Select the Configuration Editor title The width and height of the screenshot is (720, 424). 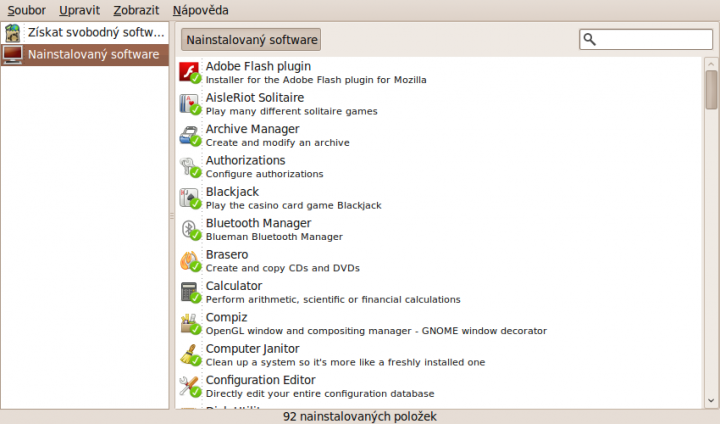pyautogui.click(x=260, y=380)
